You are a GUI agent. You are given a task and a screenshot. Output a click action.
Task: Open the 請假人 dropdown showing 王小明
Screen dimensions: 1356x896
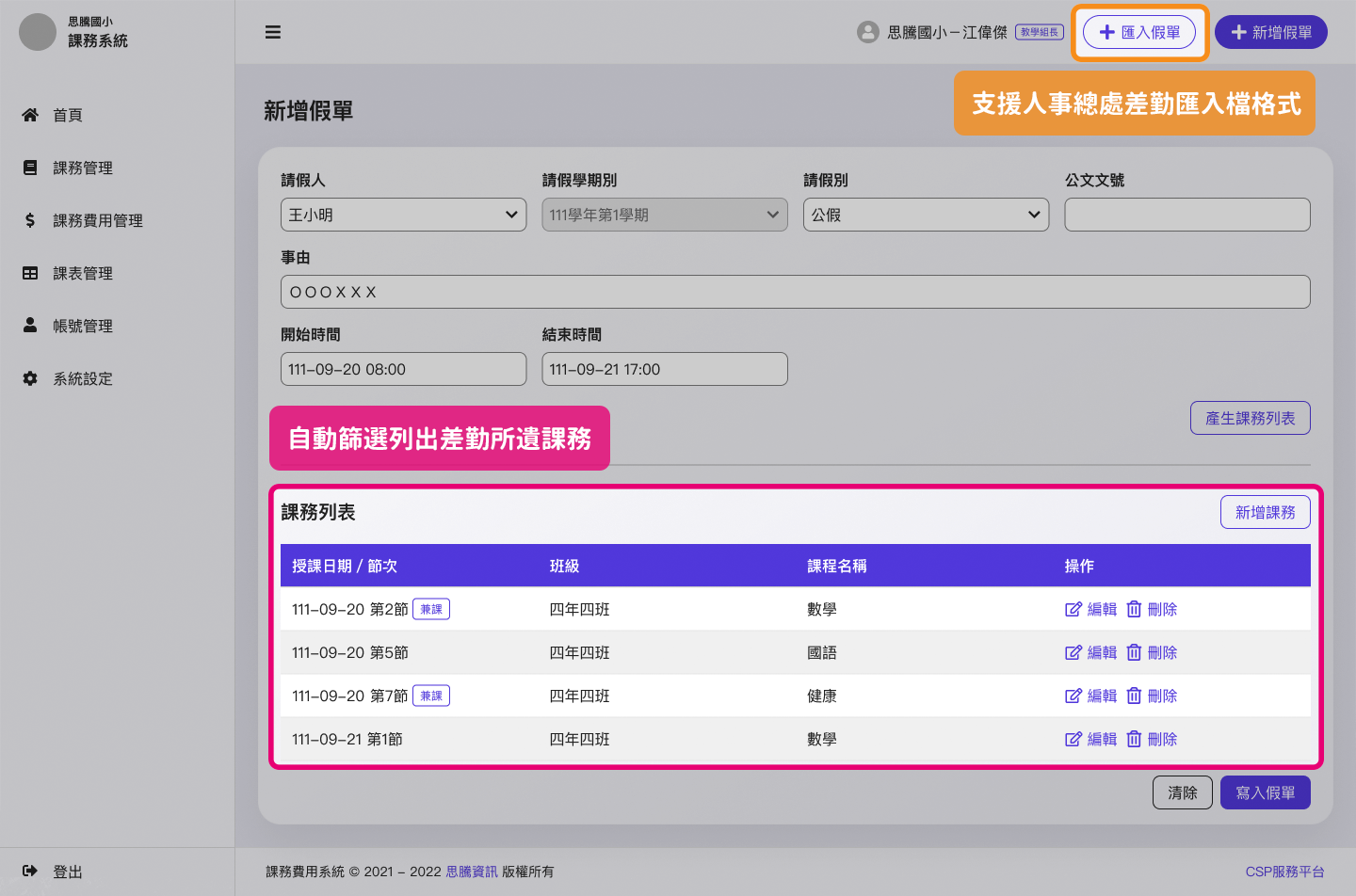[403, 215]
